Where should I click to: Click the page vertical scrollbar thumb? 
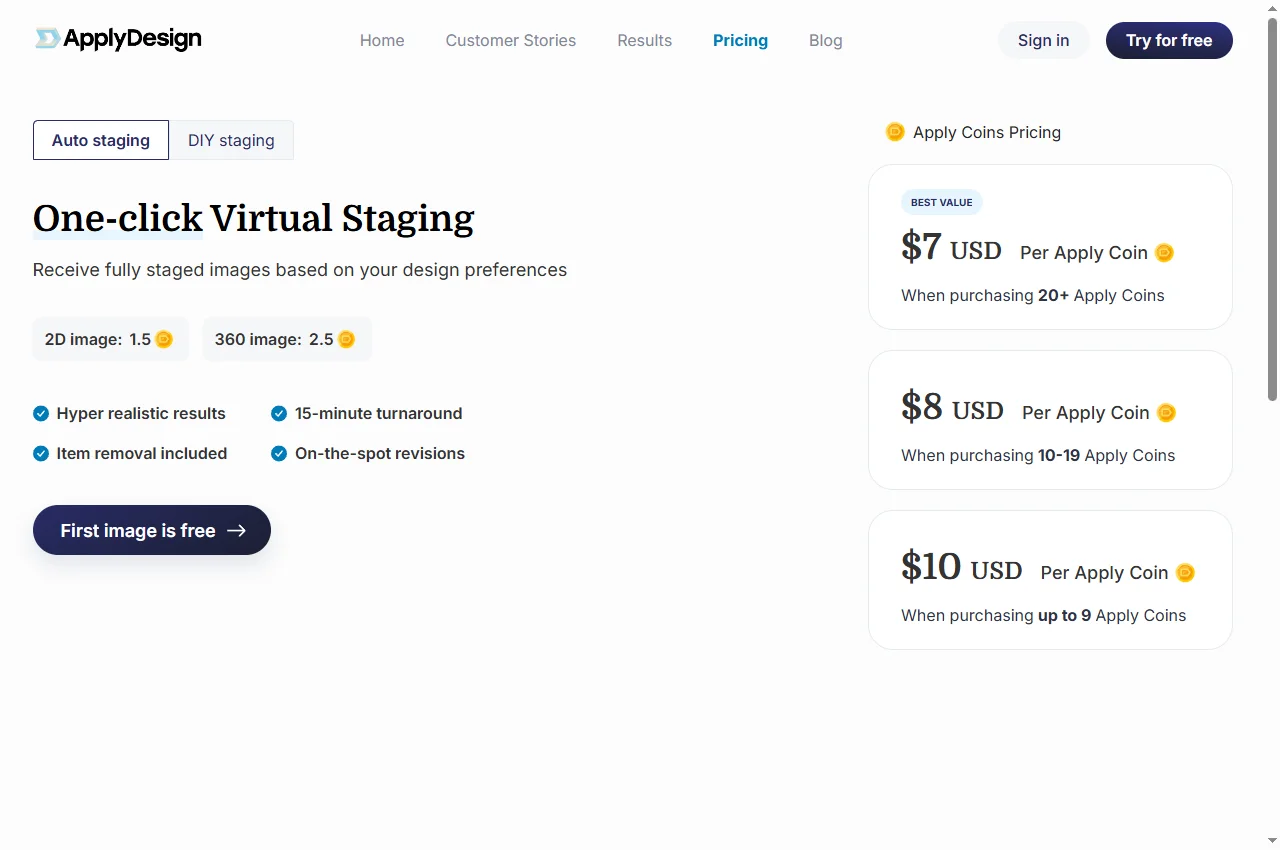(1272, 208)
